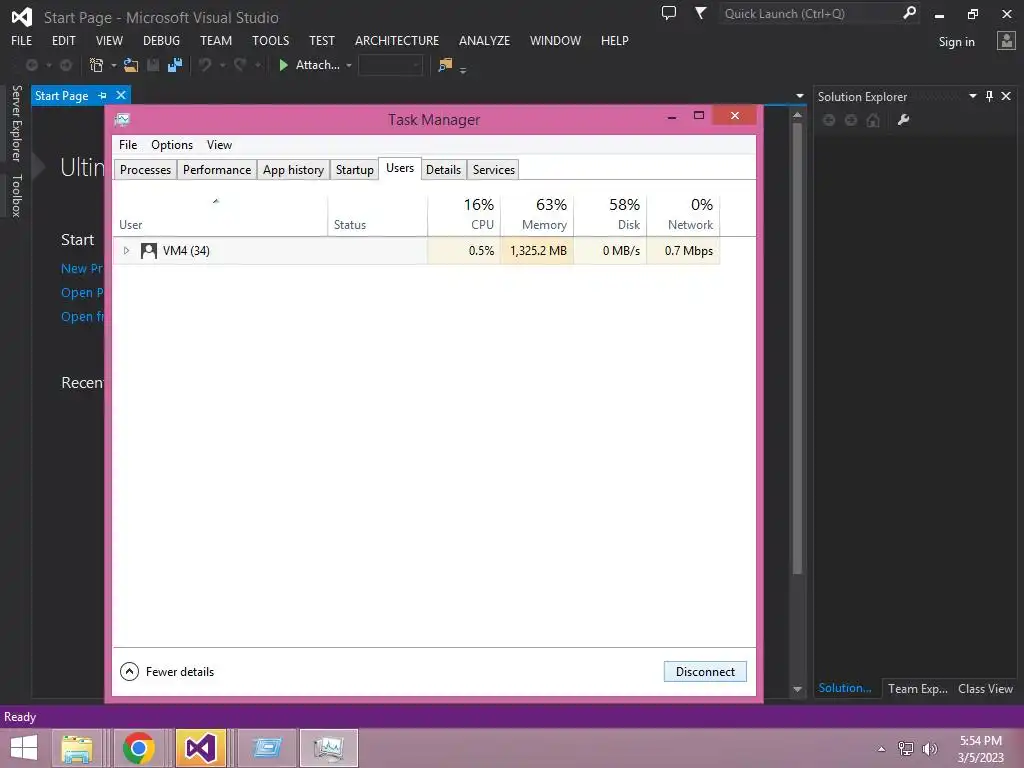Close the Start Page tab
1024x768 pixels.
click(x=121, y=95)
